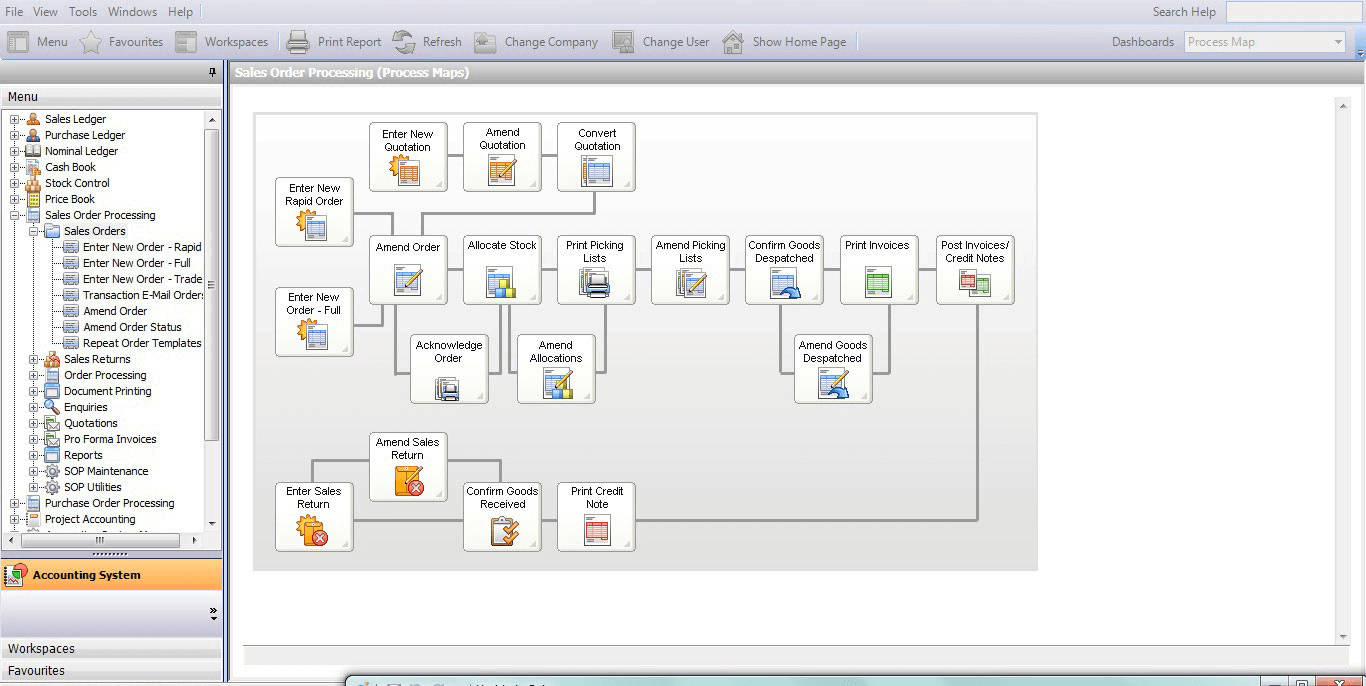Toggle the navigation pane pin icon
This screenshot has height=686, width=1366.
(212, 72)
